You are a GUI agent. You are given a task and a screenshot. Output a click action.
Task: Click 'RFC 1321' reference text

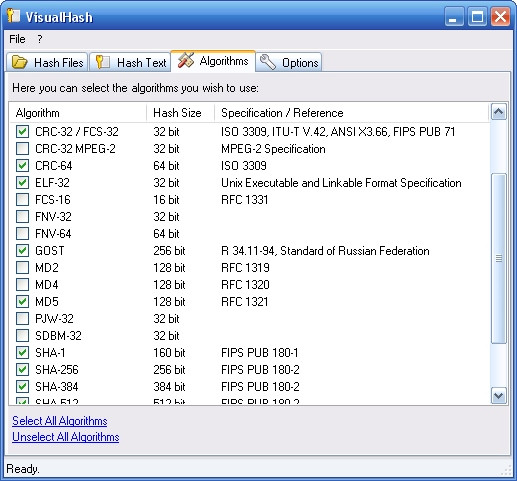coord(245,302)
